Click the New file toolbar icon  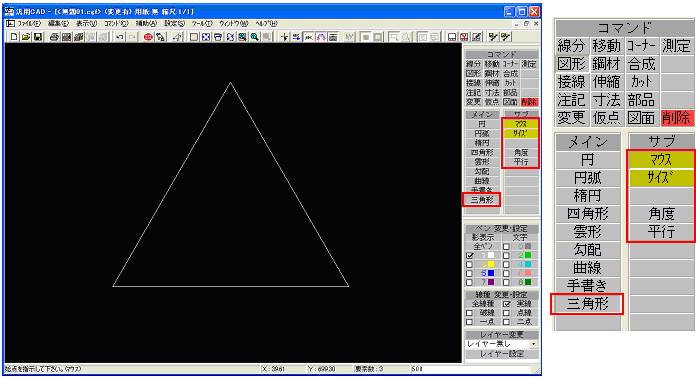coord(14,37)
